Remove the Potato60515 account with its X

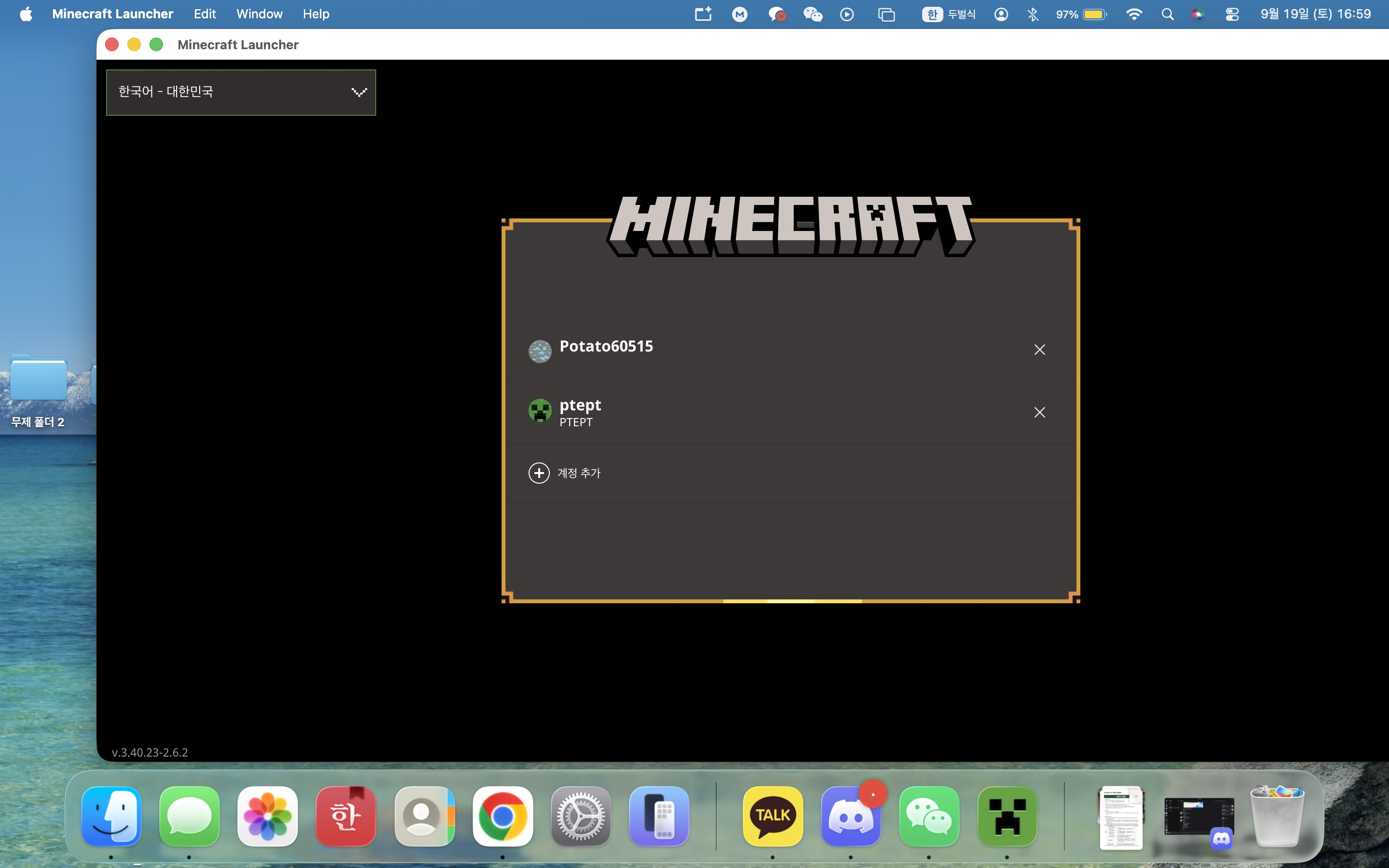click(1039, 350)
